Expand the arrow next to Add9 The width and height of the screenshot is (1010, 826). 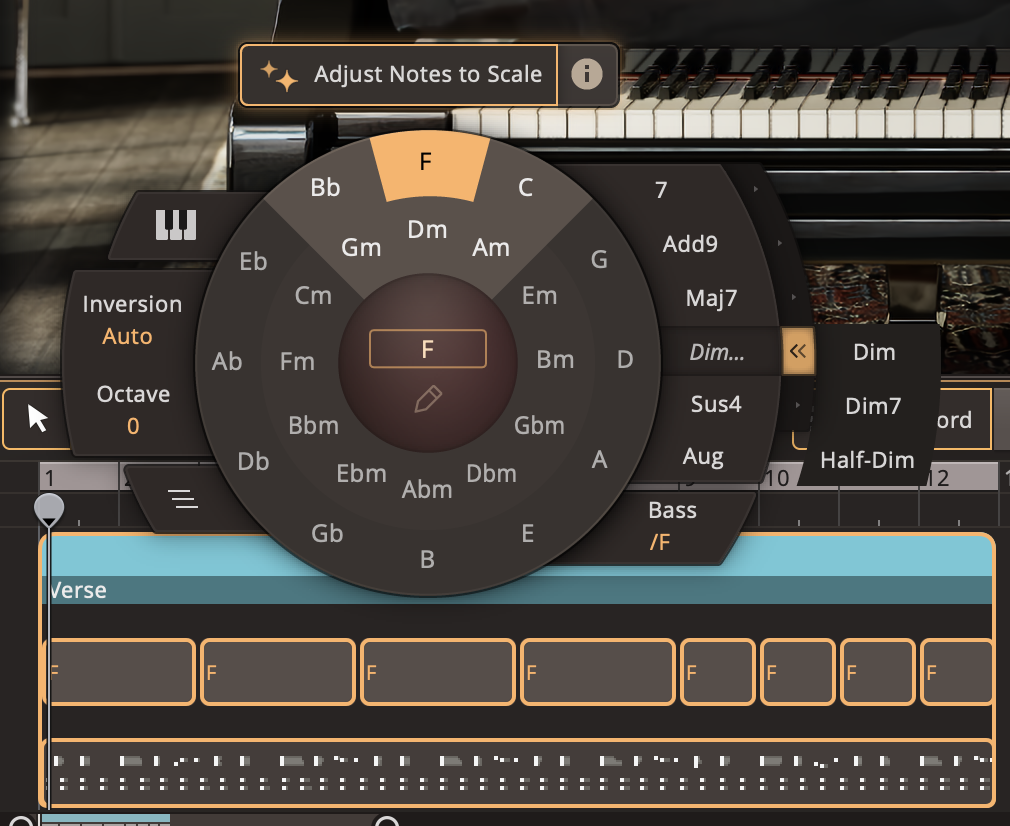pos(779,243)
